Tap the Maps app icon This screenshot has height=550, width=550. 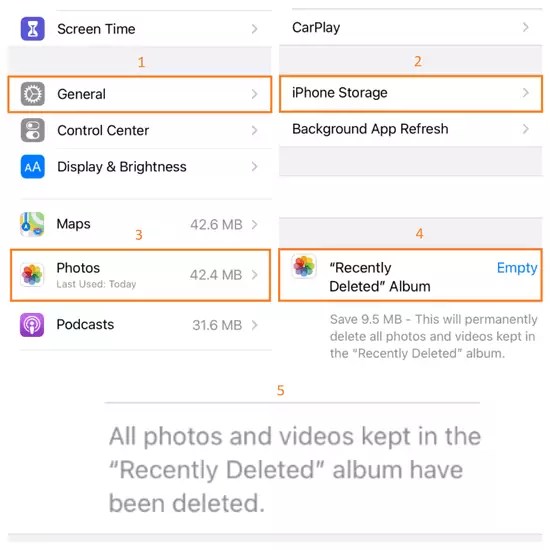32,224
